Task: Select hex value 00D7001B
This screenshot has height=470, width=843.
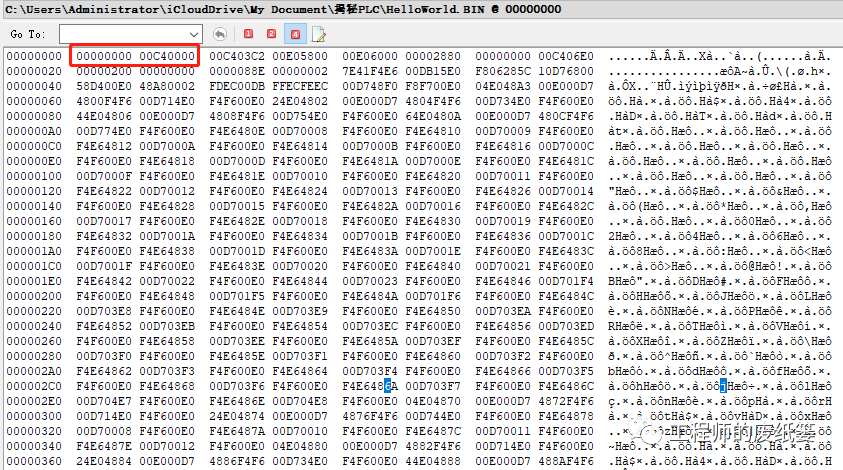Action: 370,236
